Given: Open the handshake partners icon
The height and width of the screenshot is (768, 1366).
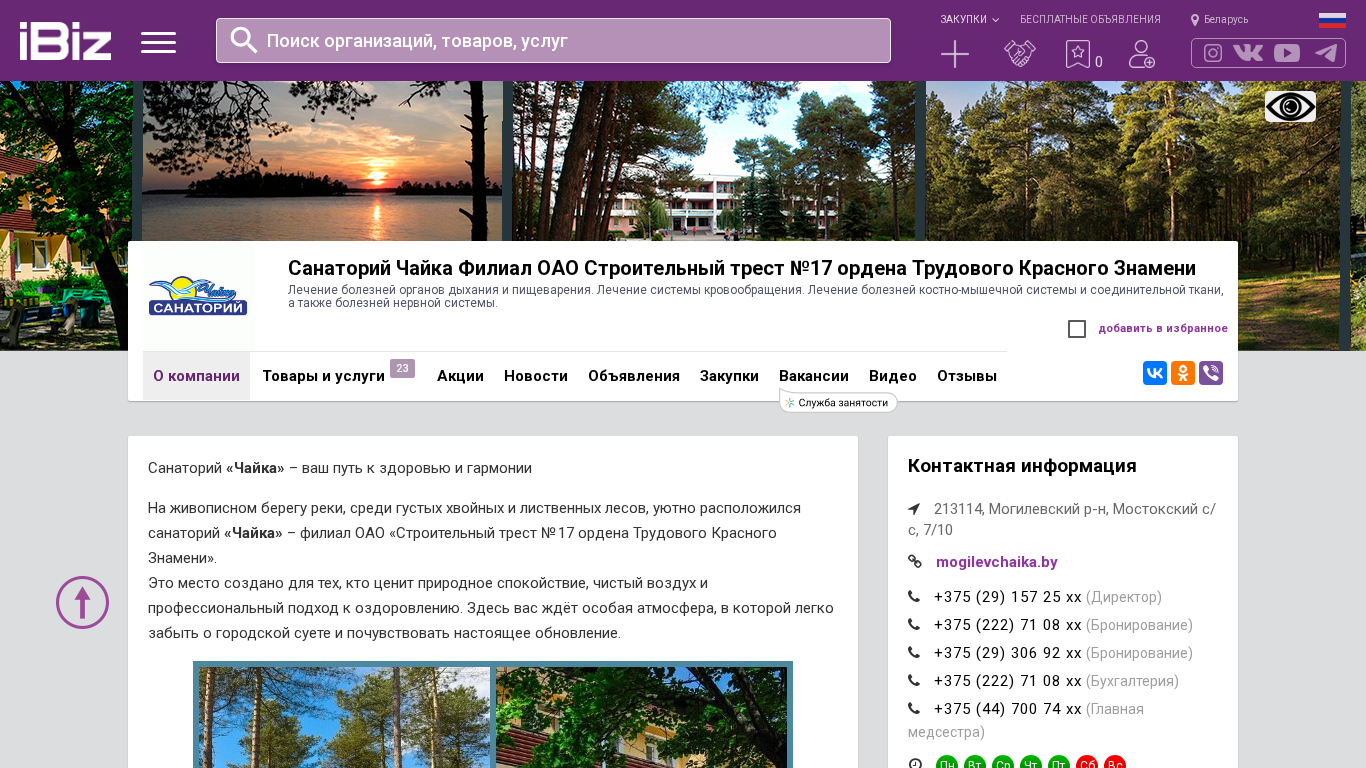Looking at the screenshot, I should coord(1020,54).
